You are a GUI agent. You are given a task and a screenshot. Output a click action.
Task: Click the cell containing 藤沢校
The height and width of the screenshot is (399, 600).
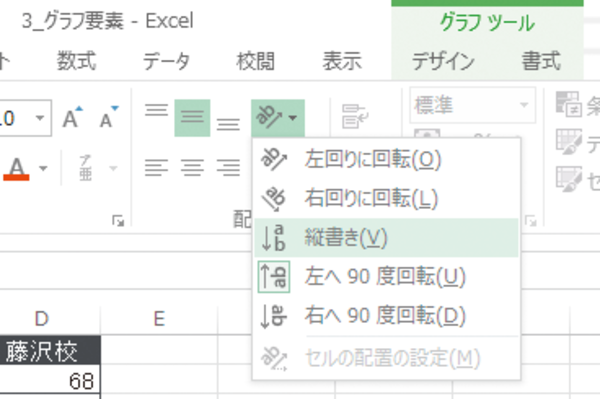(x=50, y=350)
